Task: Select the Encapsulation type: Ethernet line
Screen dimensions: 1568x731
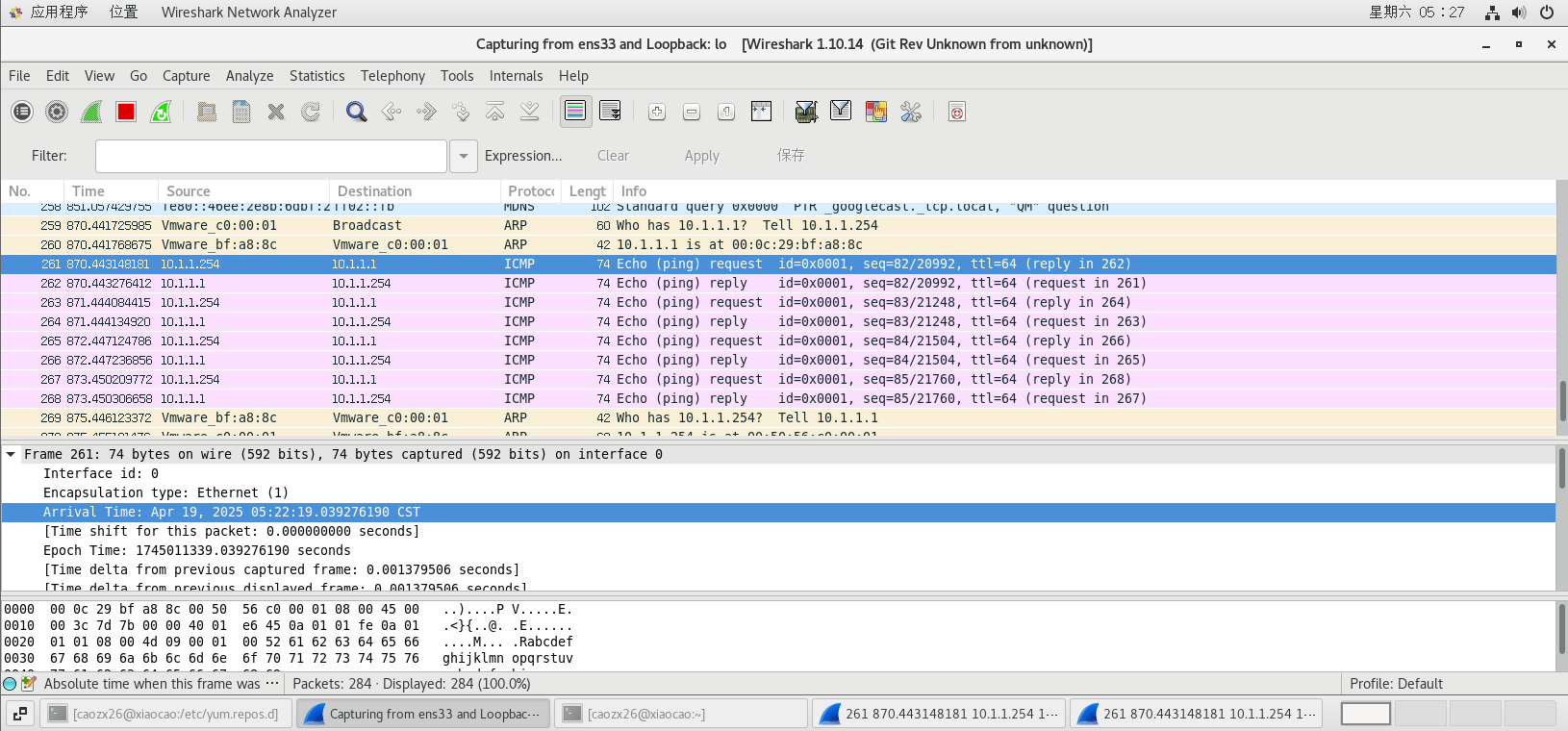Action: tap(778, 492)
